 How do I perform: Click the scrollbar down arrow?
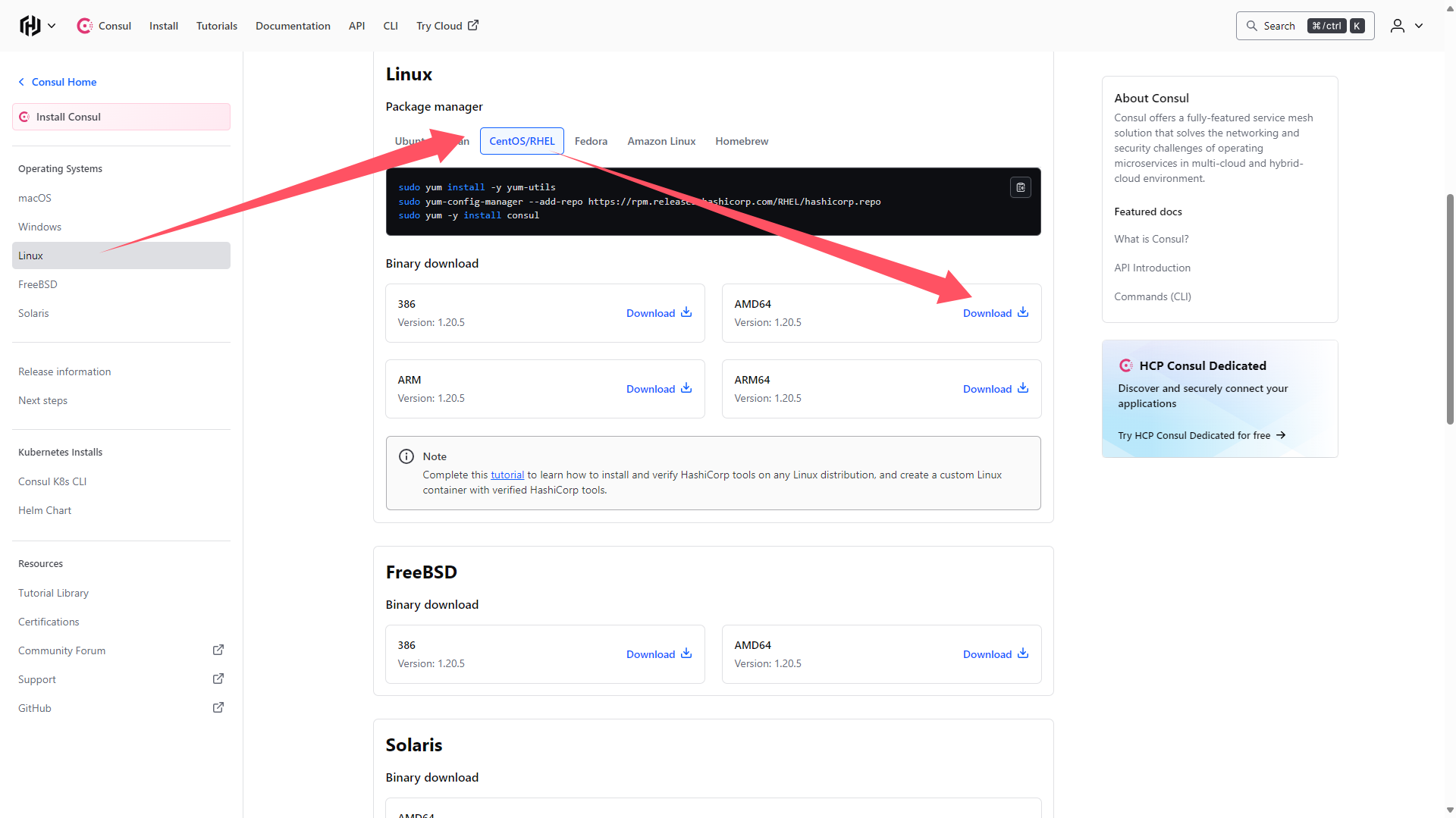[x=1450, y=810]
